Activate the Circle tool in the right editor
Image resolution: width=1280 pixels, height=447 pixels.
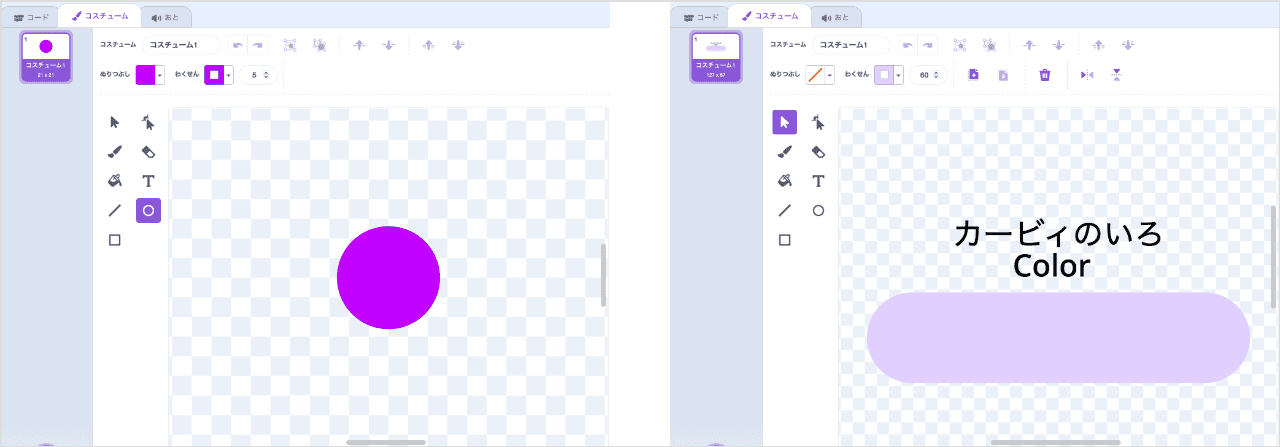(x=818, y=211)
